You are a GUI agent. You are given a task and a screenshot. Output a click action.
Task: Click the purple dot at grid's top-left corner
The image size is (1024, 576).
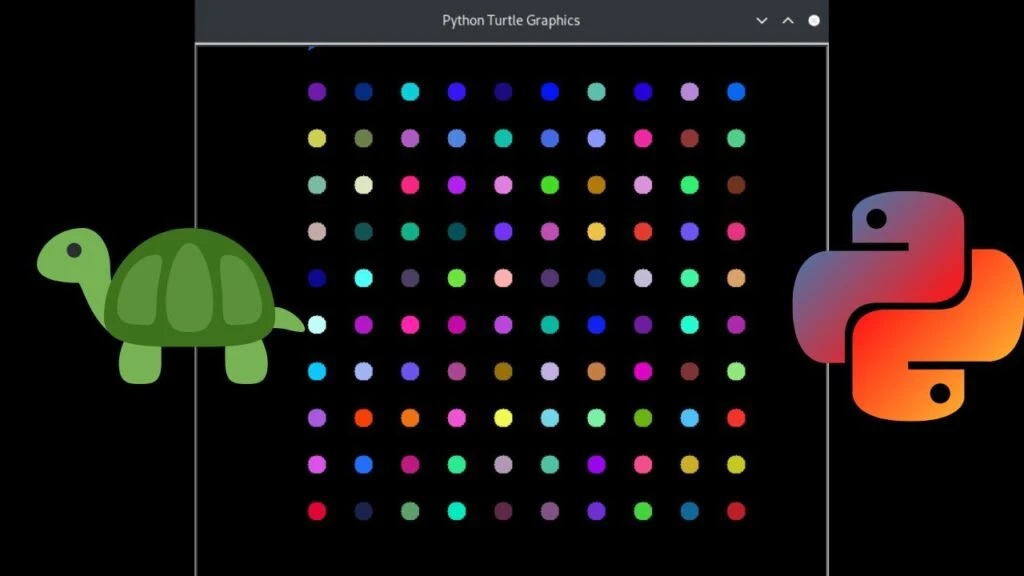click(317, 91)
